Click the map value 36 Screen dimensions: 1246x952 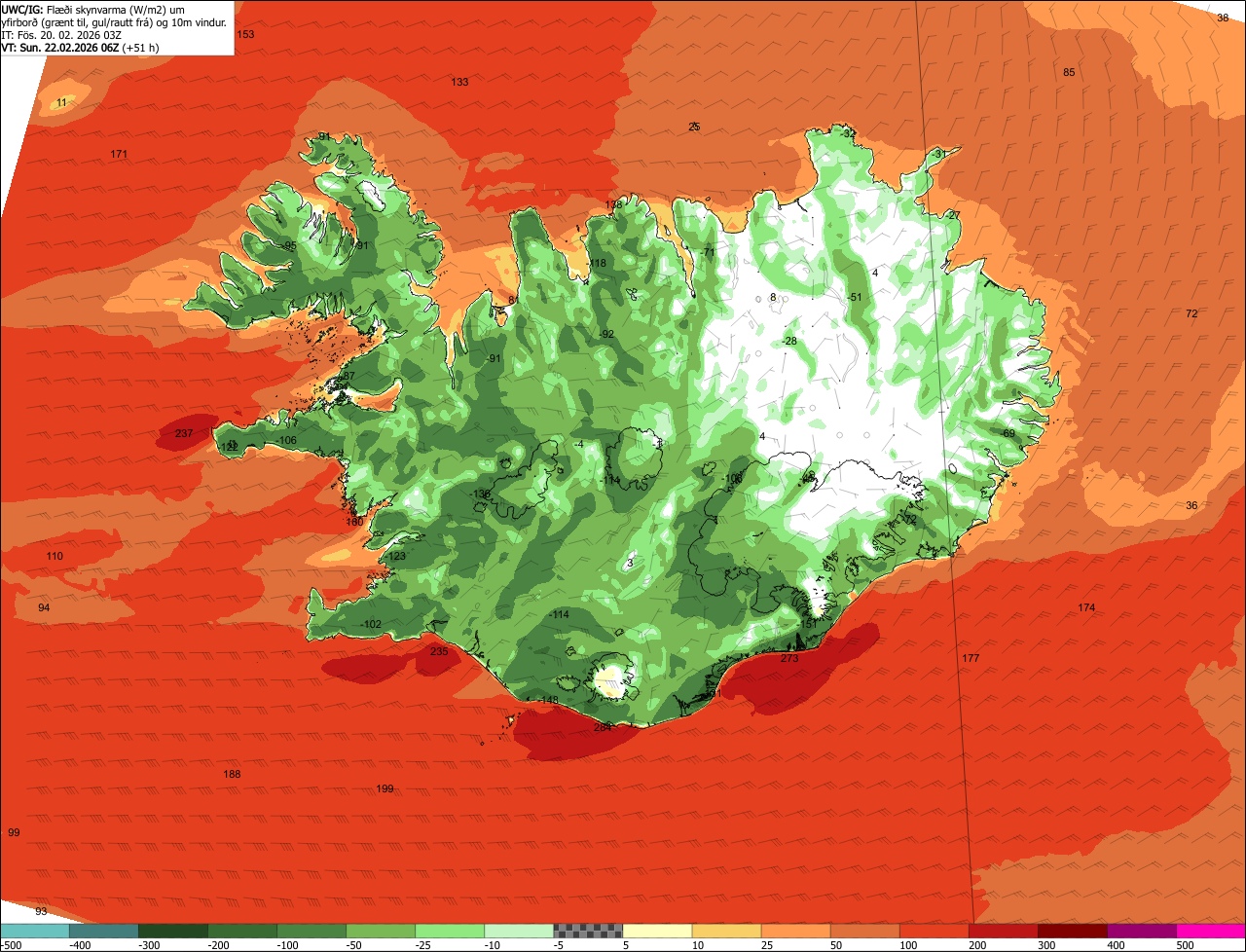1191,505
